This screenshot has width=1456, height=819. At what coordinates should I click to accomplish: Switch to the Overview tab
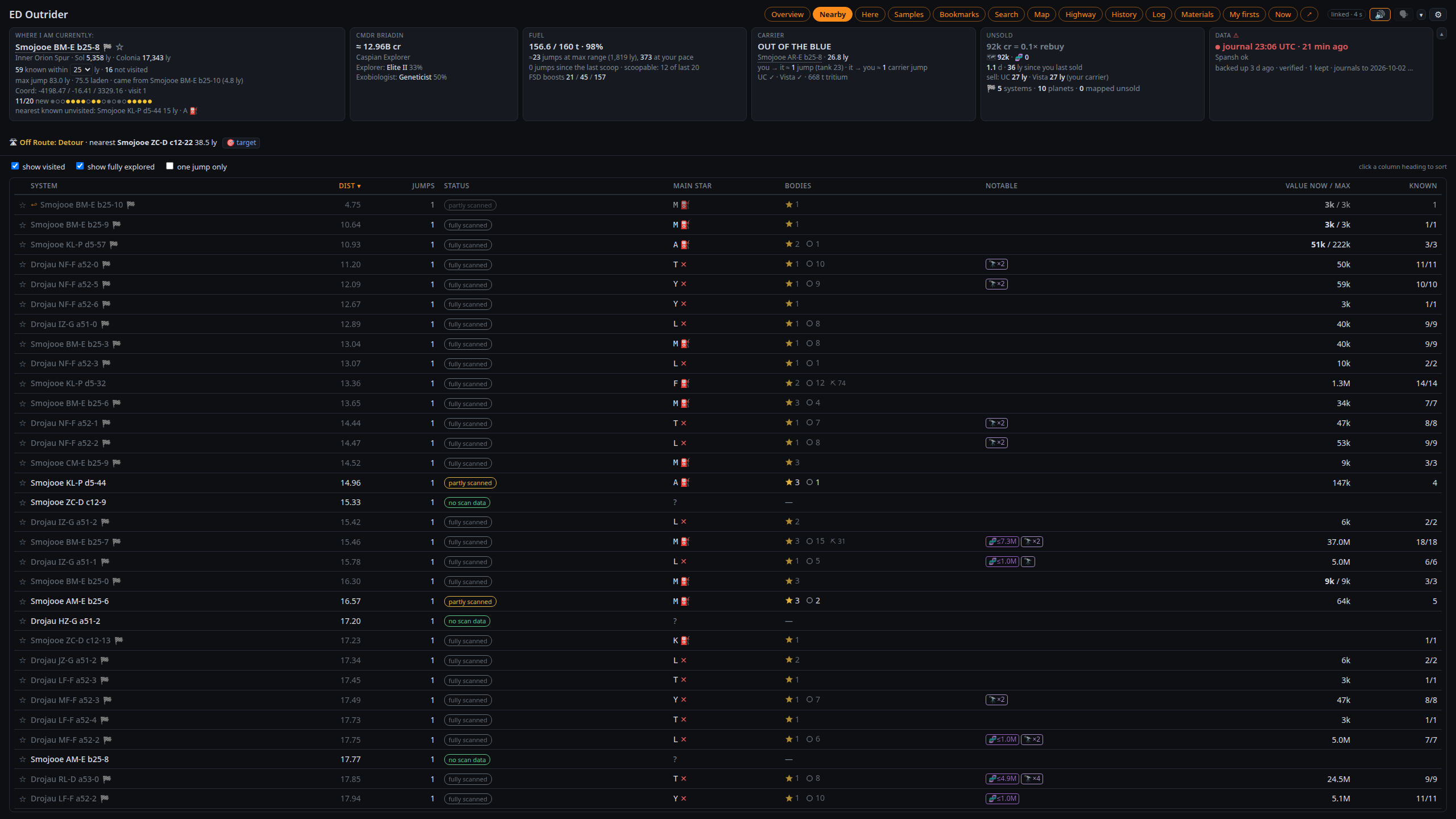tap(787, 14)
